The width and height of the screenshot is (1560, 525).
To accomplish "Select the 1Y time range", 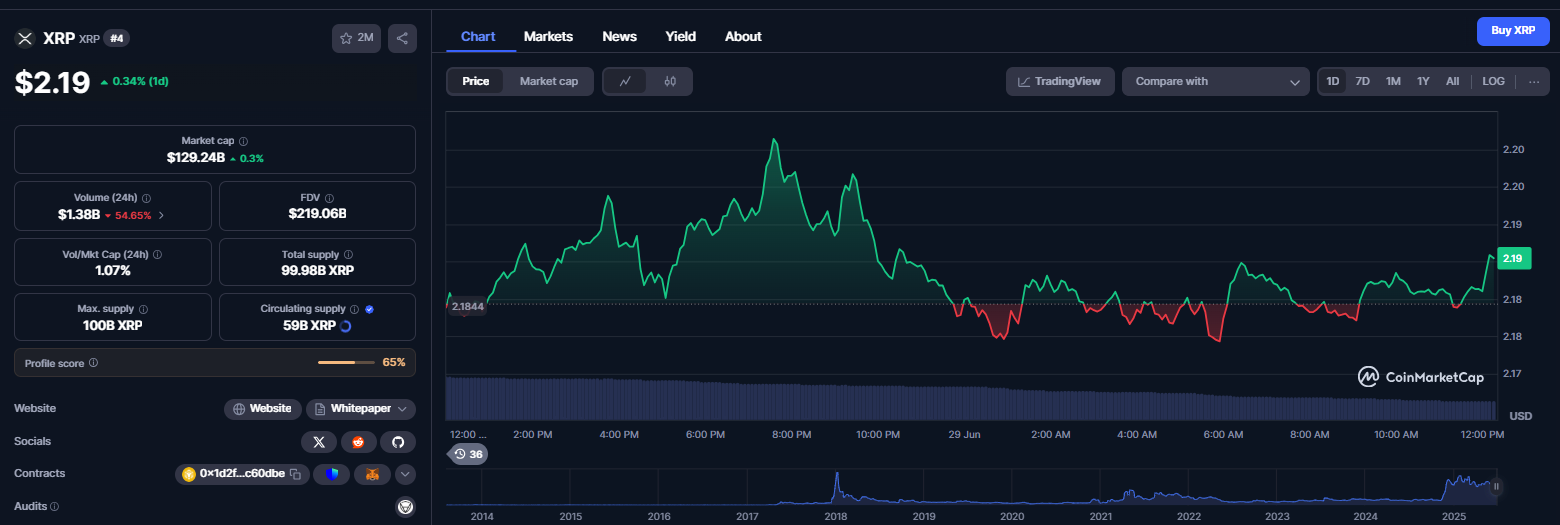I will pyautogui.click(x=1423, y=81).
